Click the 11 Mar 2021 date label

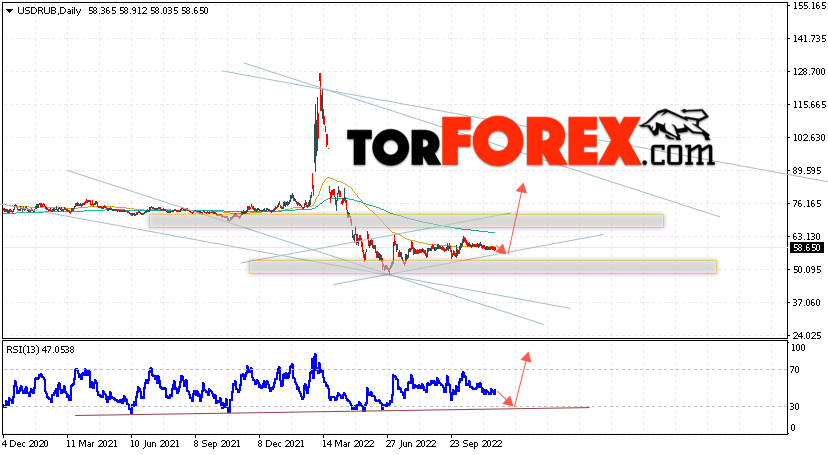(x=92, y=444)
